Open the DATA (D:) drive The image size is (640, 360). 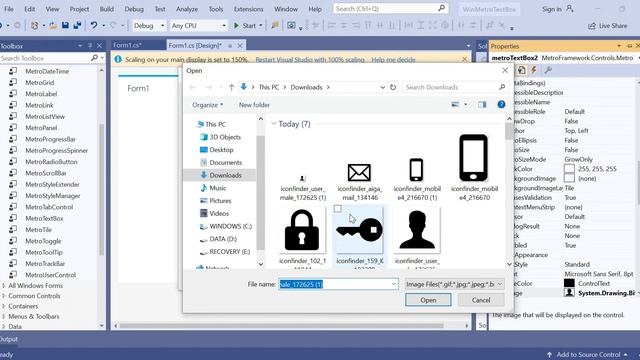pyautogui.click(x=223, y=239)
